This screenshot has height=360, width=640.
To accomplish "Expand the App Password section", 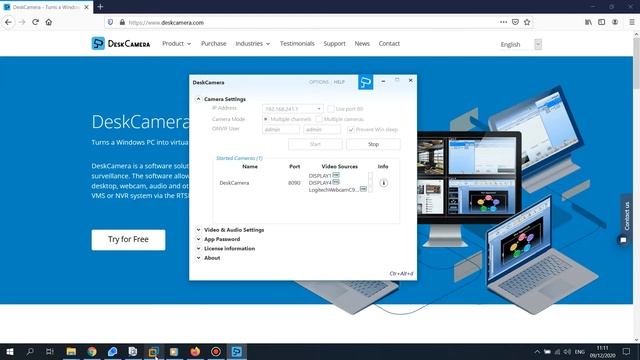I will tap(198, 239).
